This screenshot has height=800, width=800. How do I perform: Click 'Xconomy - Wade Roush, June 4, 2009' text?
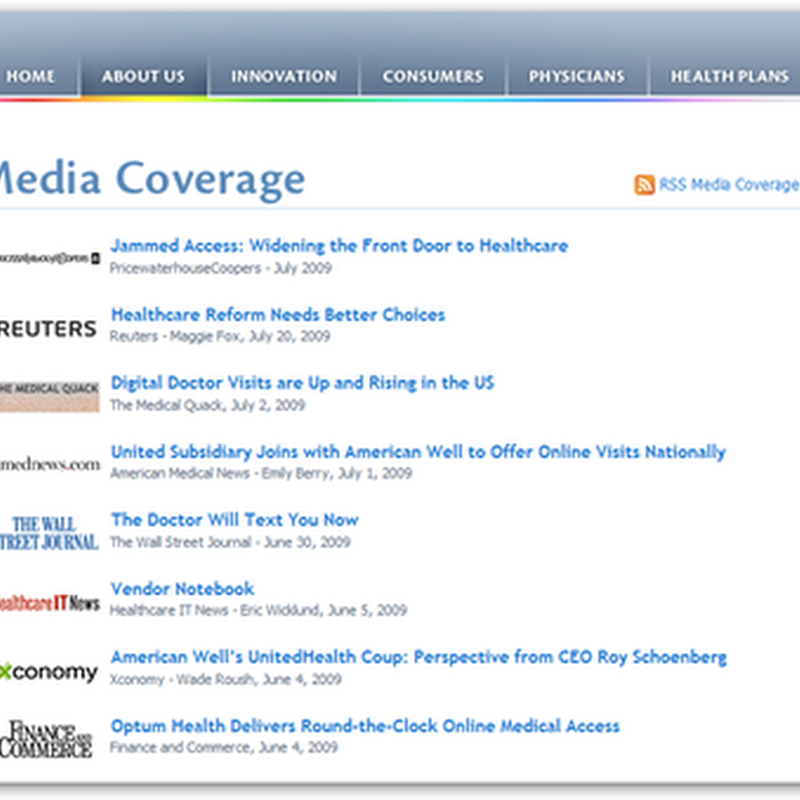[226, 680]
